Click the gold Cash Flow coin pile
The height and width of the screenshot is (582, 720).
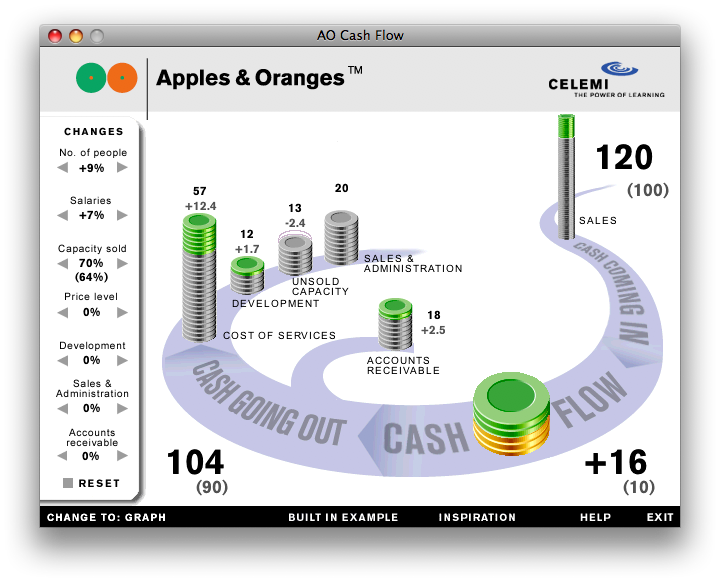pyautogui.click(x=511, y=411)
